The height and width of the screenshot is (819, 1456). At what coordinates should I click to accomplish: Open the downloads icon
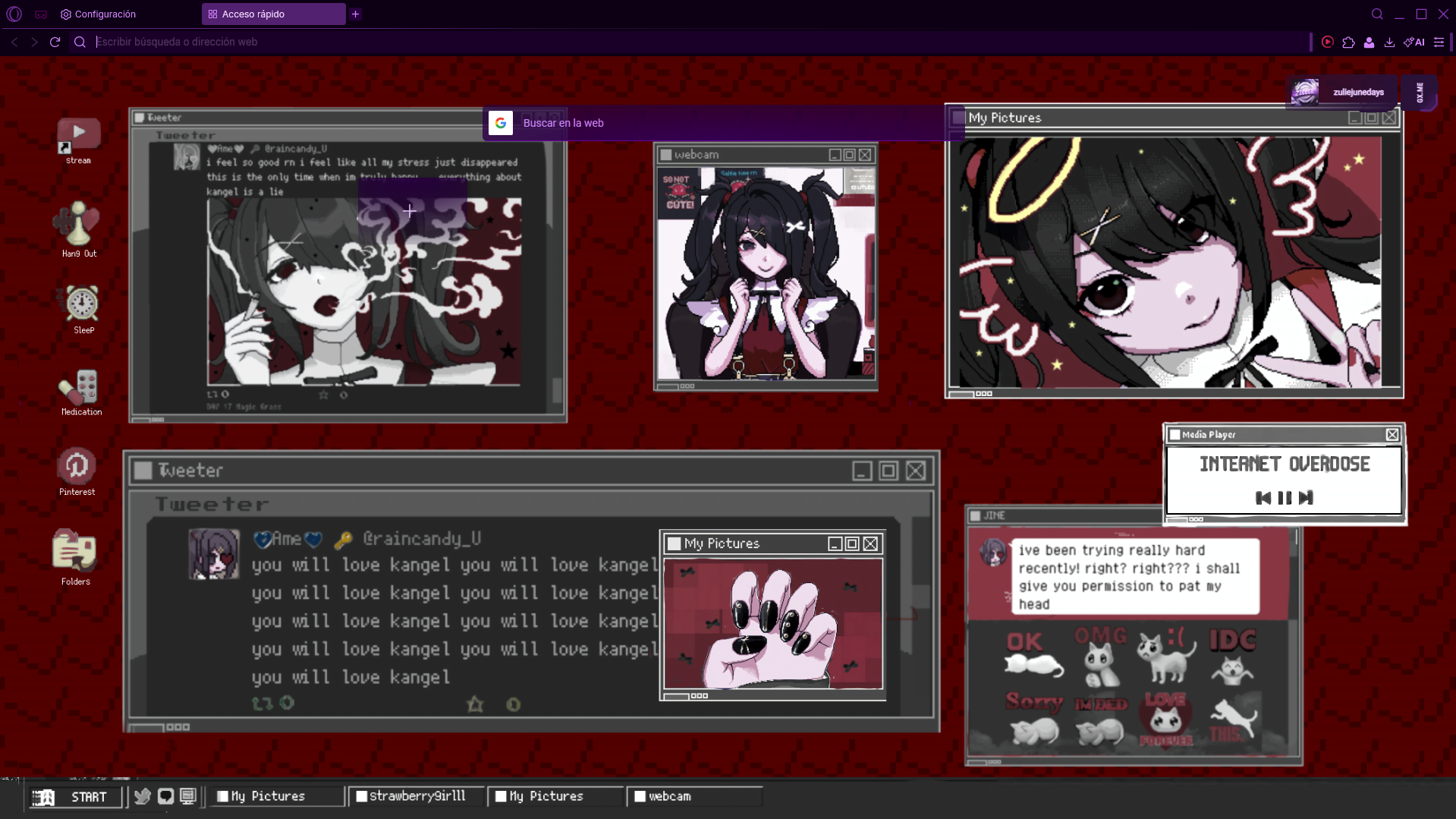pyautogui.click(x=1389, y=43)
